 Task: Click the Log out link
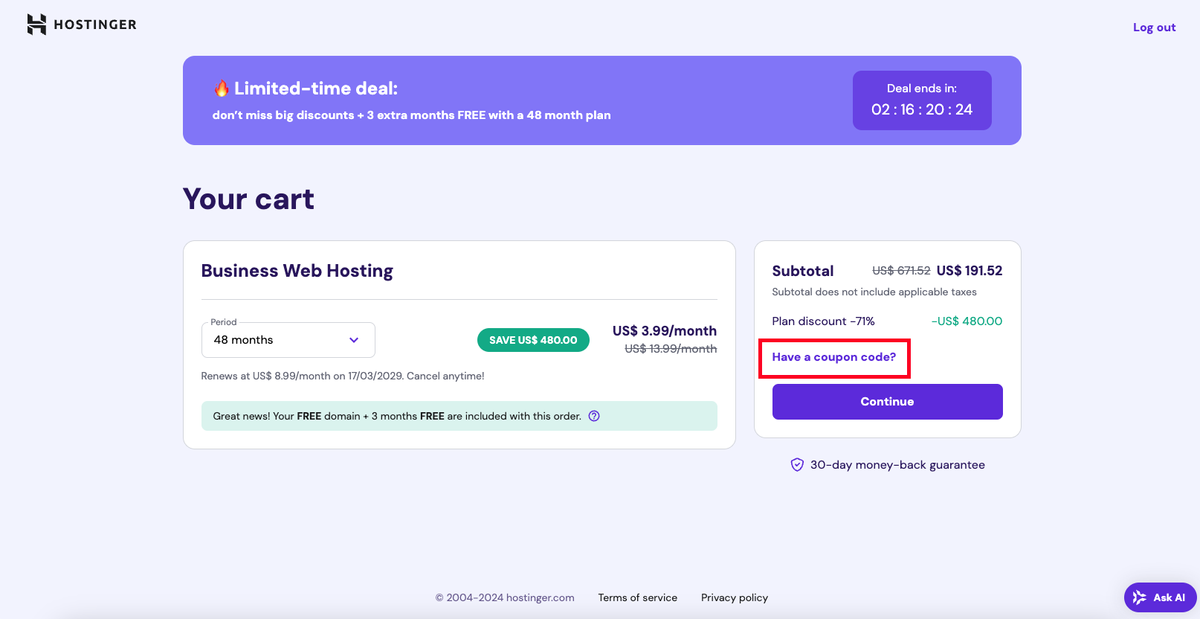click(x=1154, y=27)
